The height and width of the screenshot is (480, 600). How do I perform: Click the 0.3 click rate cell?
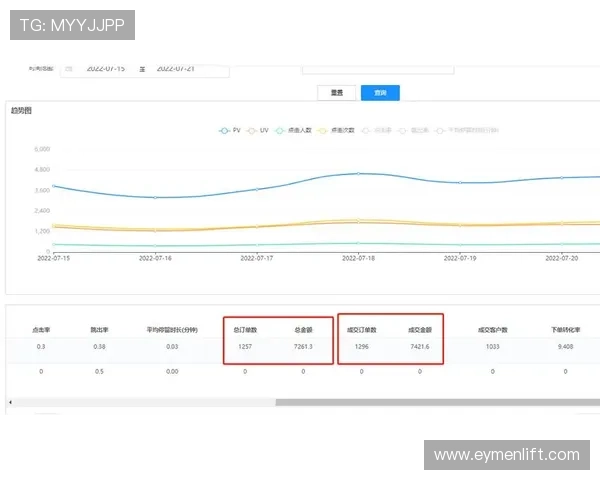(x=41, y=346)
